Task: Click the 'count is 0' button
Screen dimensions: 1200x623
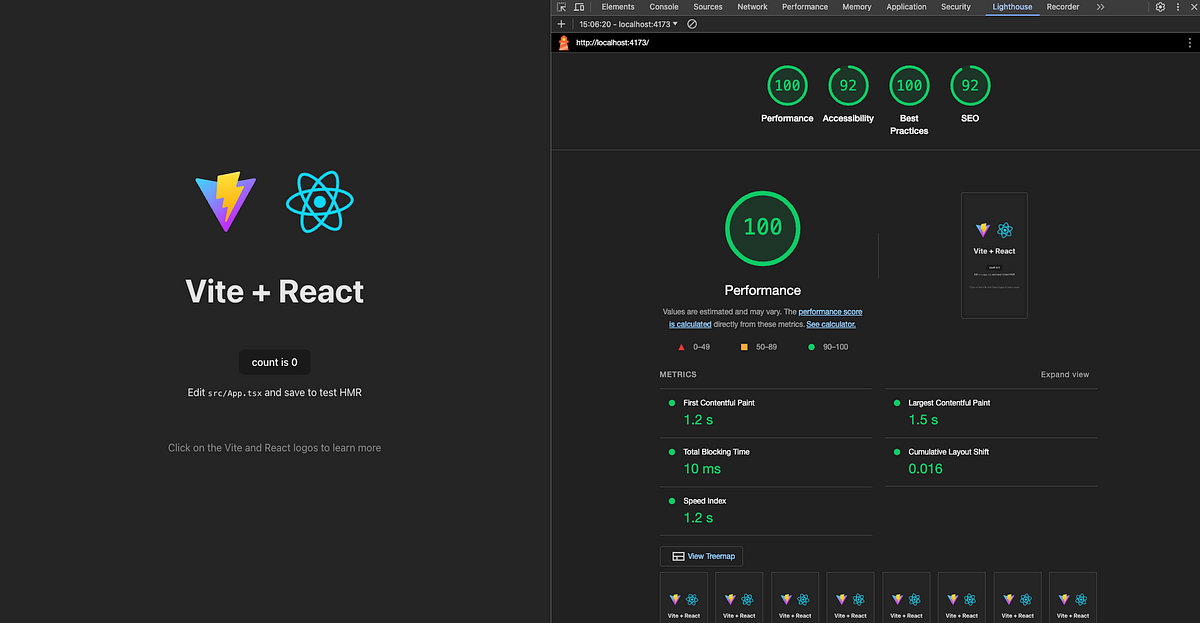Action: [x=275, y=362]
